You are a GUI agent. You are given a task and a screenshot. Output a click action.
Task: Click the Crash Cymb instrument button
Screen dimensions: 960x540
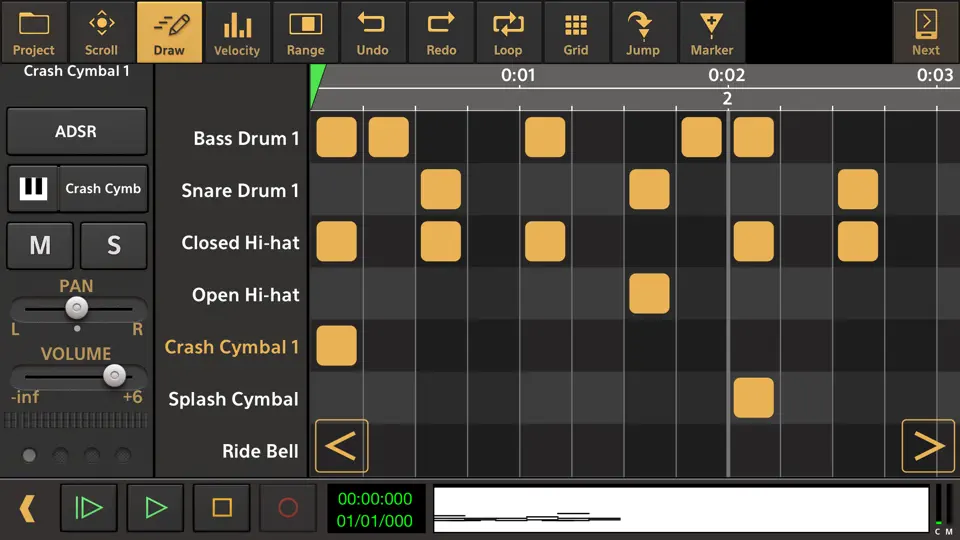pyautogui.click(x=103, y=189)
